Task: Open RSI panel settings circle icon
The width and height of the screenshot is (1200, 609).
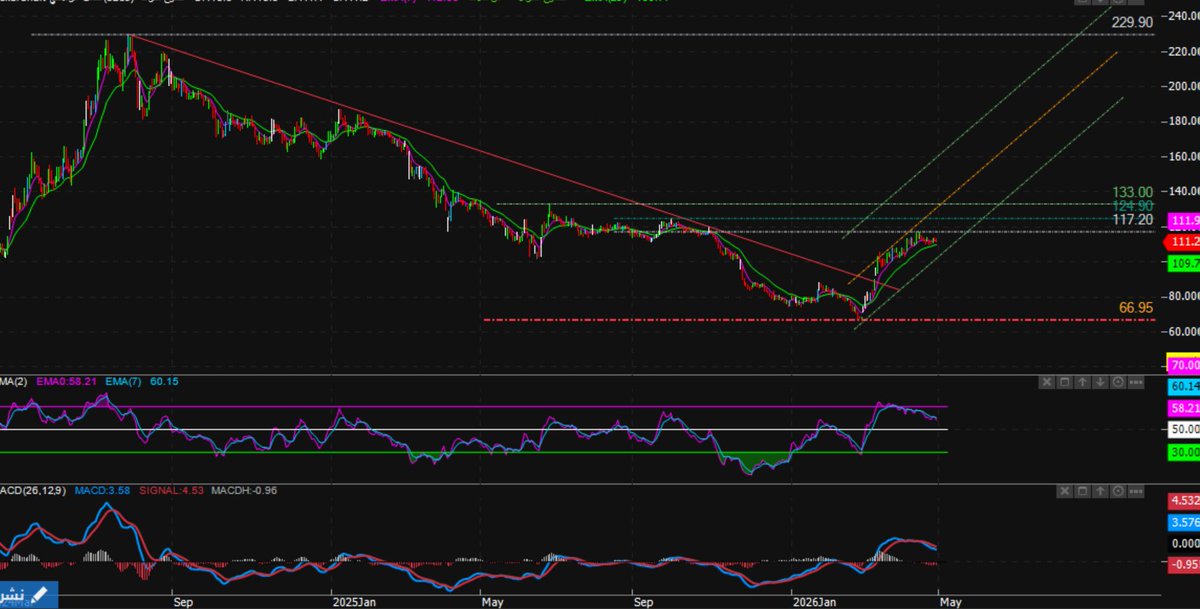Action: click(x=1118, y=382)
